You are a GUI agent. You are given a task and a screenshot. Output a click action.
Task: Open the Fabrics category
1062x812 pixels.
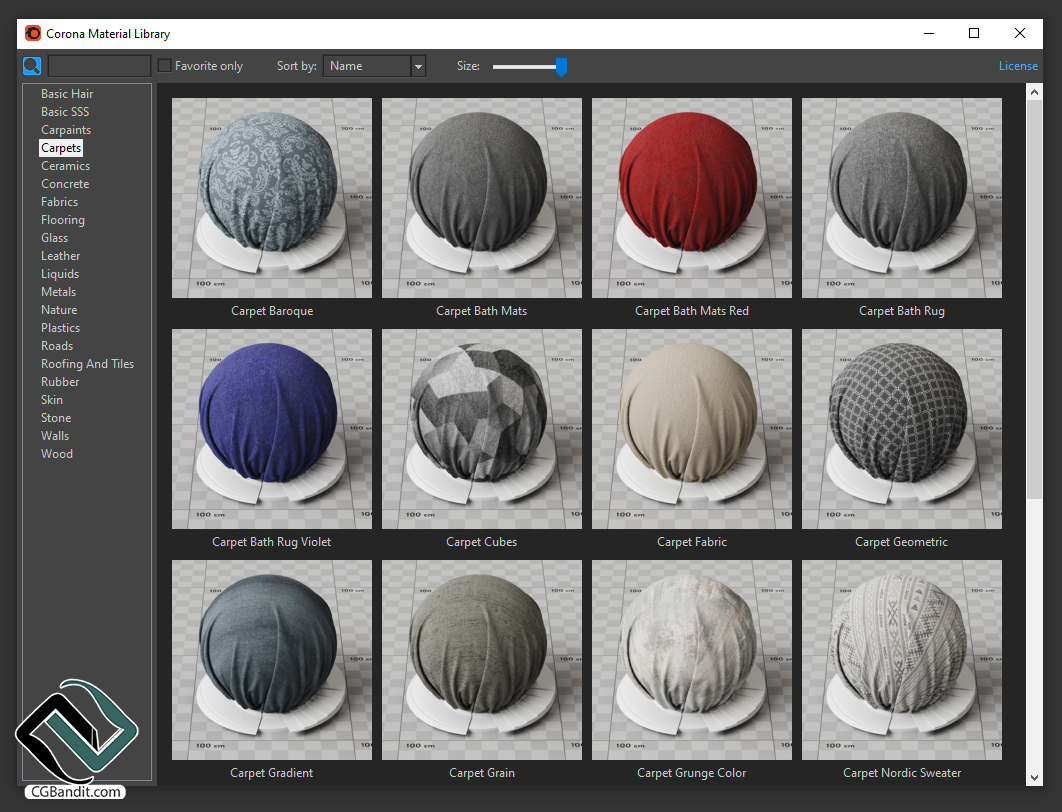tap(59, 202)
